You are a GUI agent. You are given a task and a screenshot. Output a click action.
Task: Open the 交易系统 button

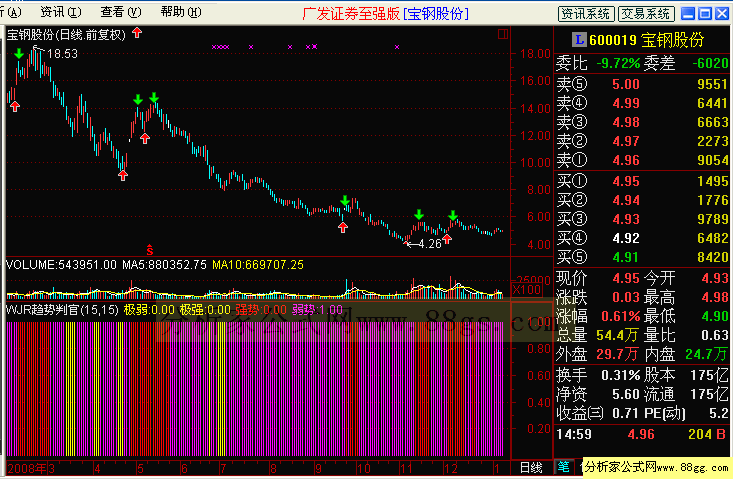(647, 14)
